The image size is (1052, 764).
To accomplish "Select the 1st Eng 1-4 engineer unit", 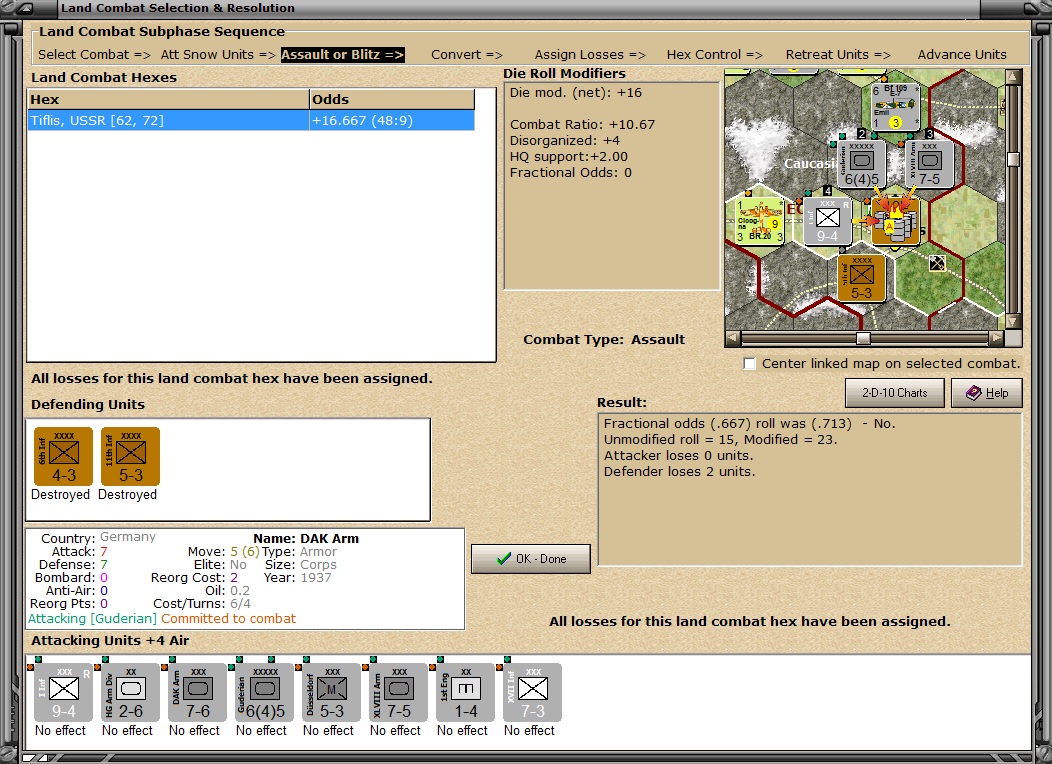I will click(x=466, y=693).
